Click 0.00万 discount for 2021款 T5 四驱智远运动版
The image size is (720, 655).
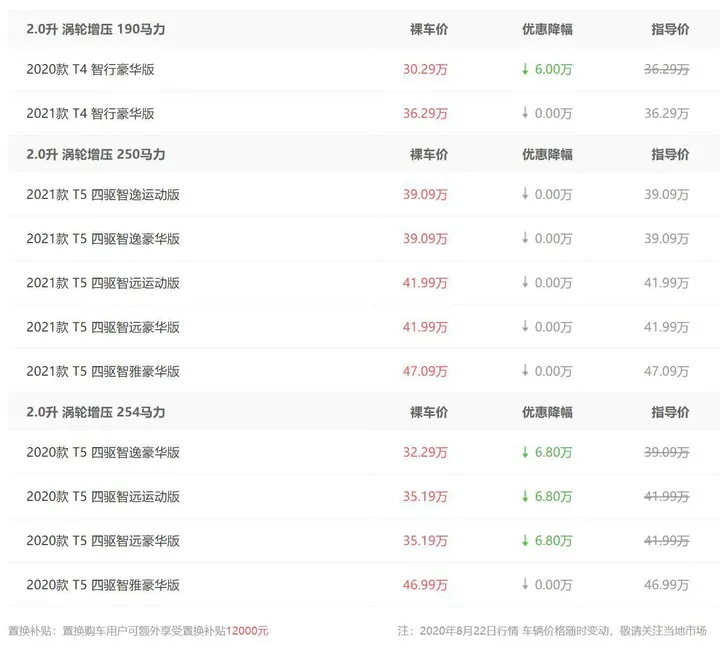click(553, 283)
